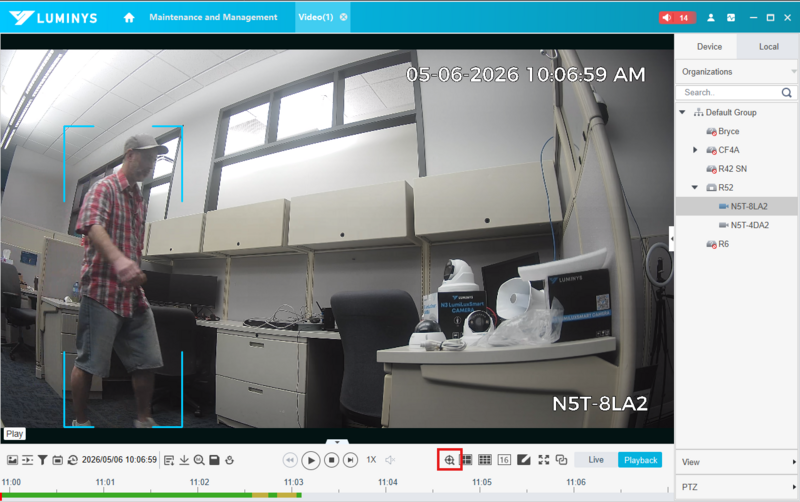Step to the next frame
Screen dimensions: 800x502
coord(351,460)
